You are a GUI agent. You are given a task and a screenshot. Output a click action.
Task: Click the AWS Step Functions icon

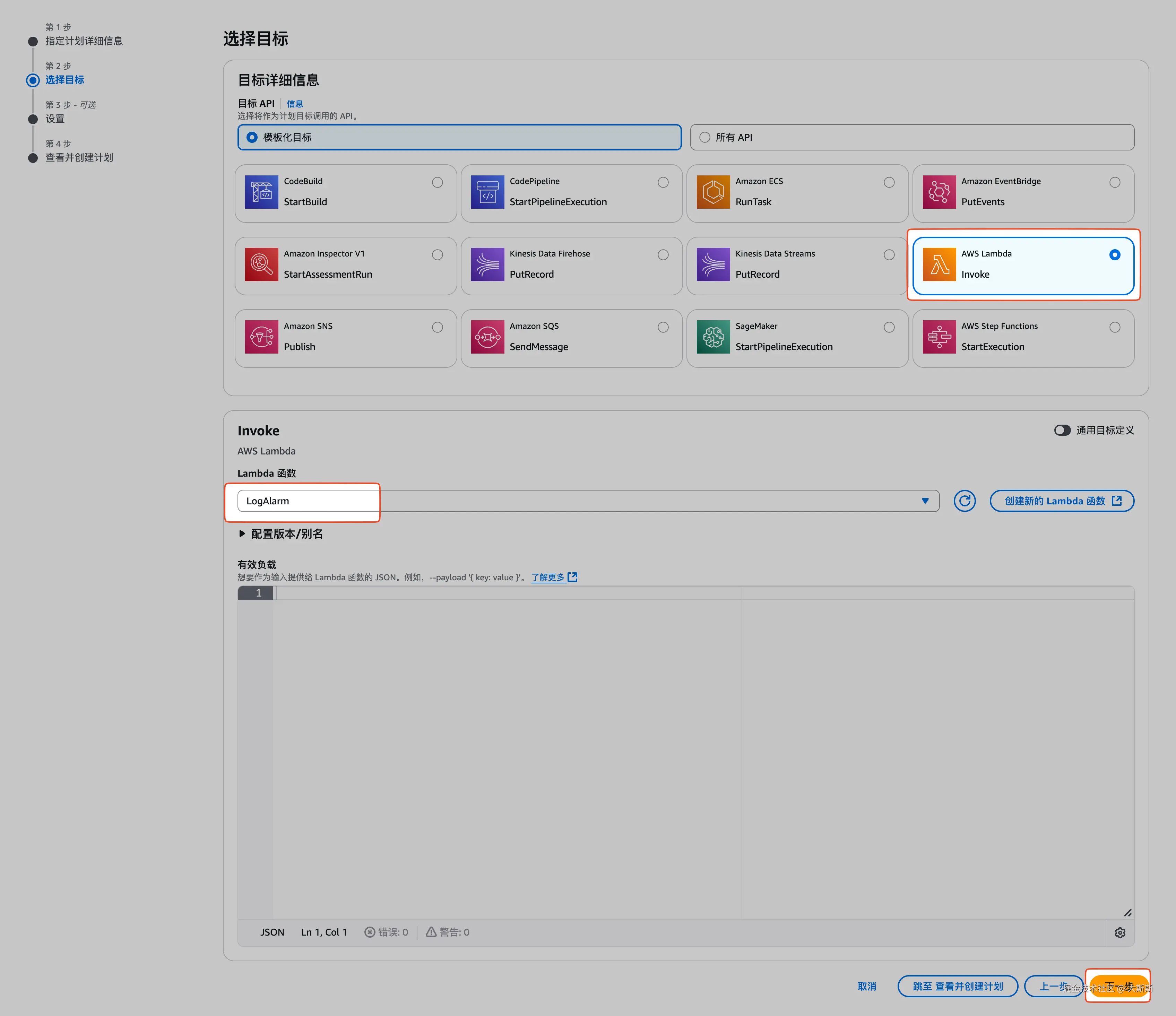tap(939, 337)
